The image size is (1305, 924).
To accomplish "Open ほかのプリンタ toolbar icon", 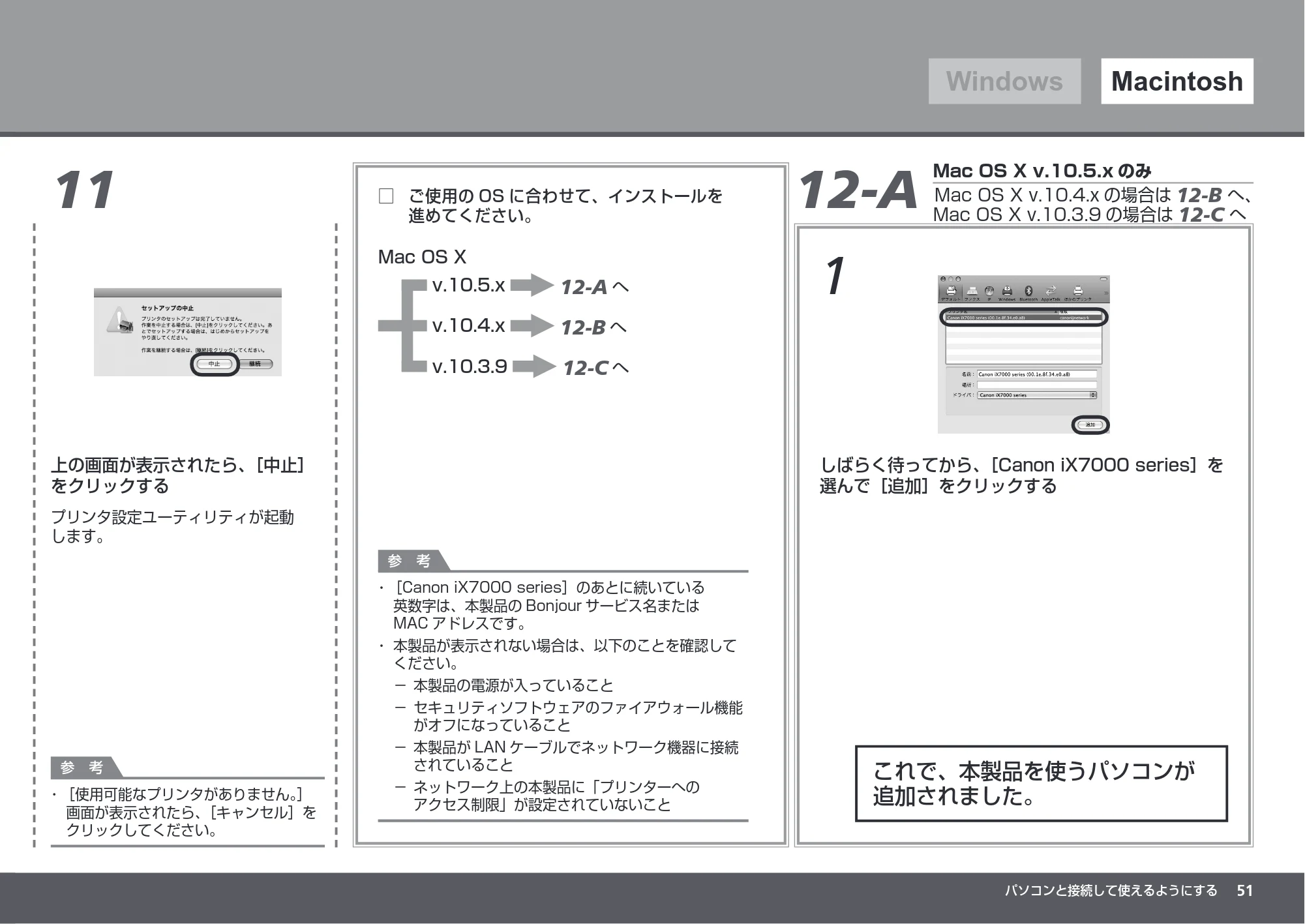I will [1078, 293].
